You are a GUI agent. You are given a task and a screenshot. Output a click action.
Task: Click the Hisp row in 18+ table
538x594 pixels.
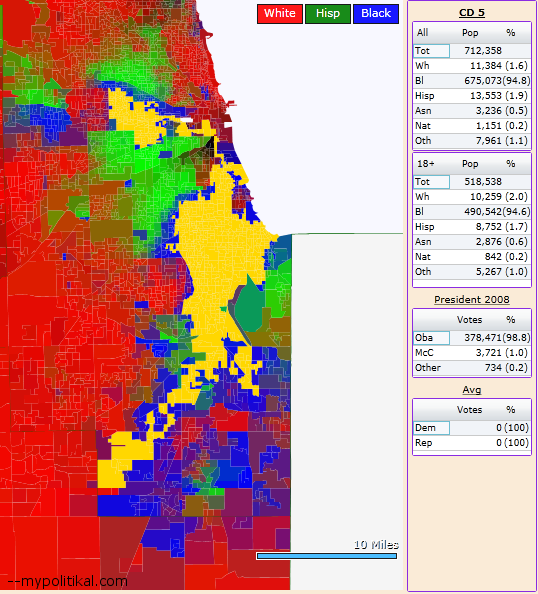click(x=472, y=227)
